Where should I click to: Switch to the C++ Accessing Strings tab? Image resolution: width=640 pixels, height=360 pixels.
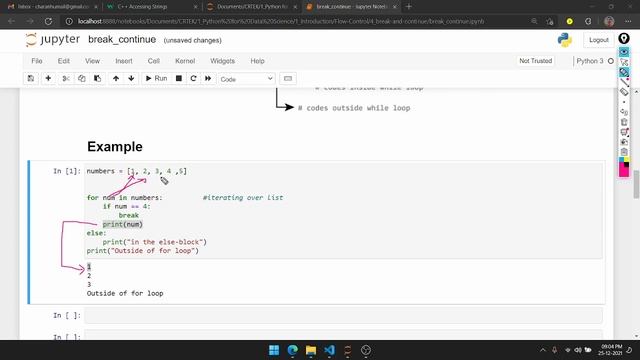[152, 7]
